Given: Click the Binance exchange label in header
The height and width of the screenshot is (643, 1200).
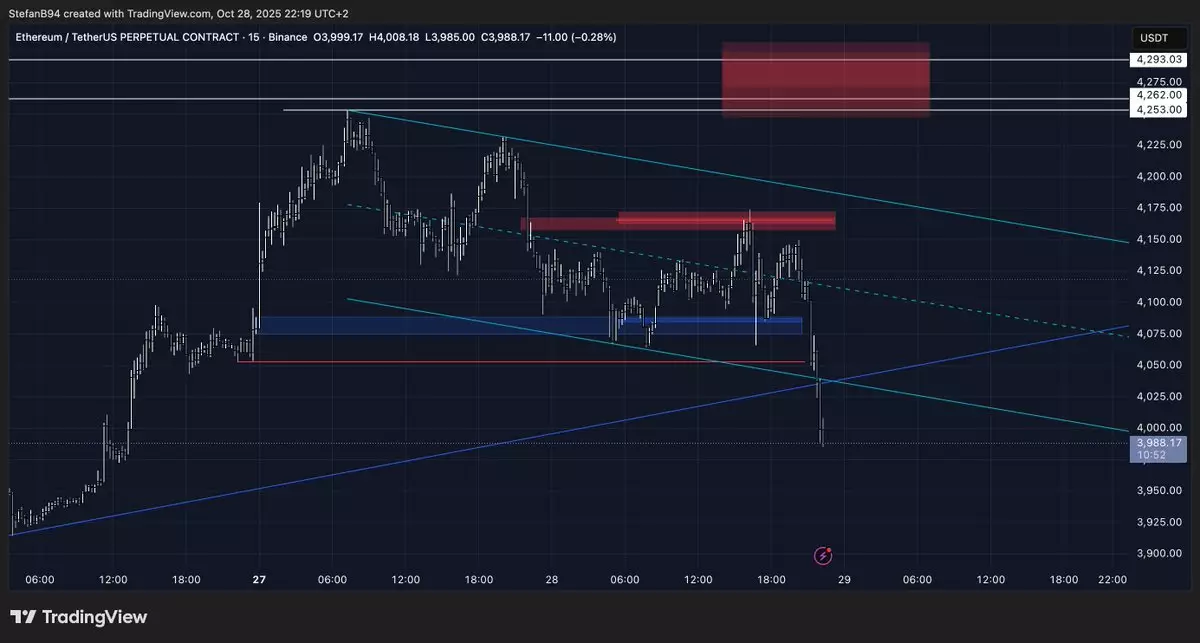Looking at the screenshot, I should (x=286, y=37).
